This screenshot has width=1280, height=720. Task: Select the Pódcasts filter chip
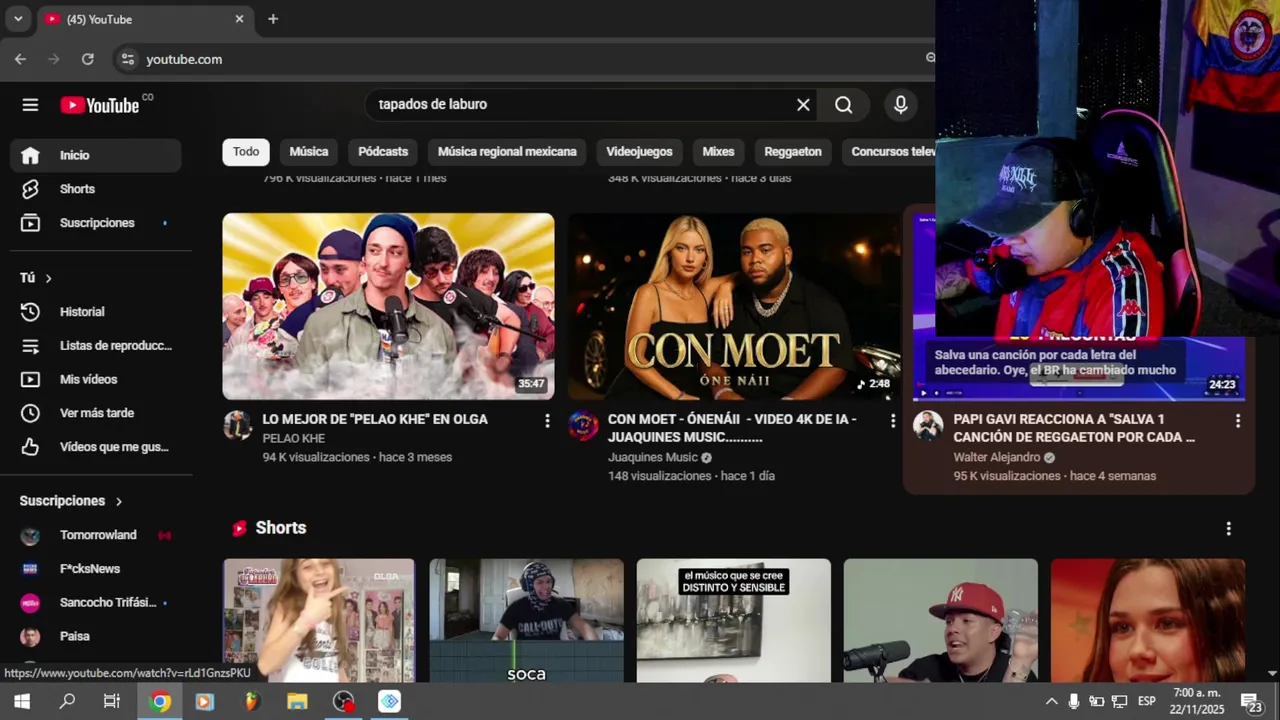(x=383, y=152)
